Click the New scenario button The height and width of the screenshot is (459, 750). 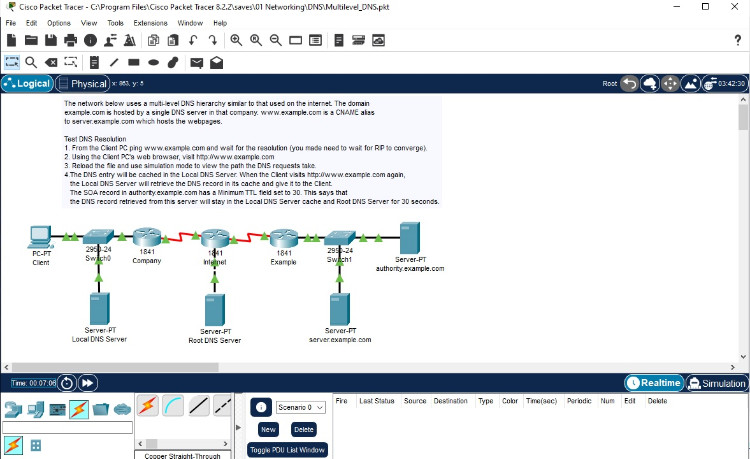(x=268, y=429)
